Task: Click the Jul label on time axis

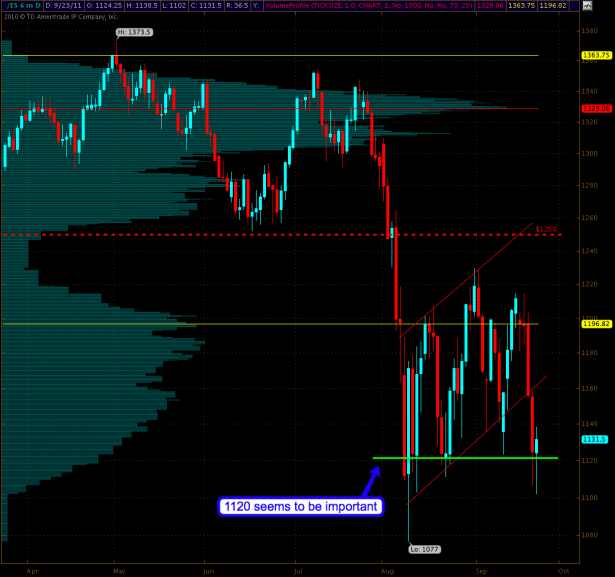Action: click(x=298, y=571)
